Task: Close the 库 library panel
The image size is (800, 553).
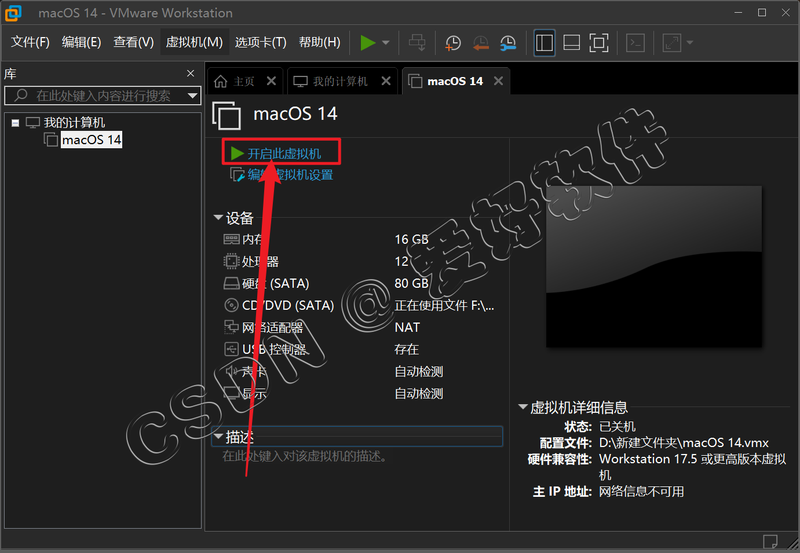Action: 191,73
